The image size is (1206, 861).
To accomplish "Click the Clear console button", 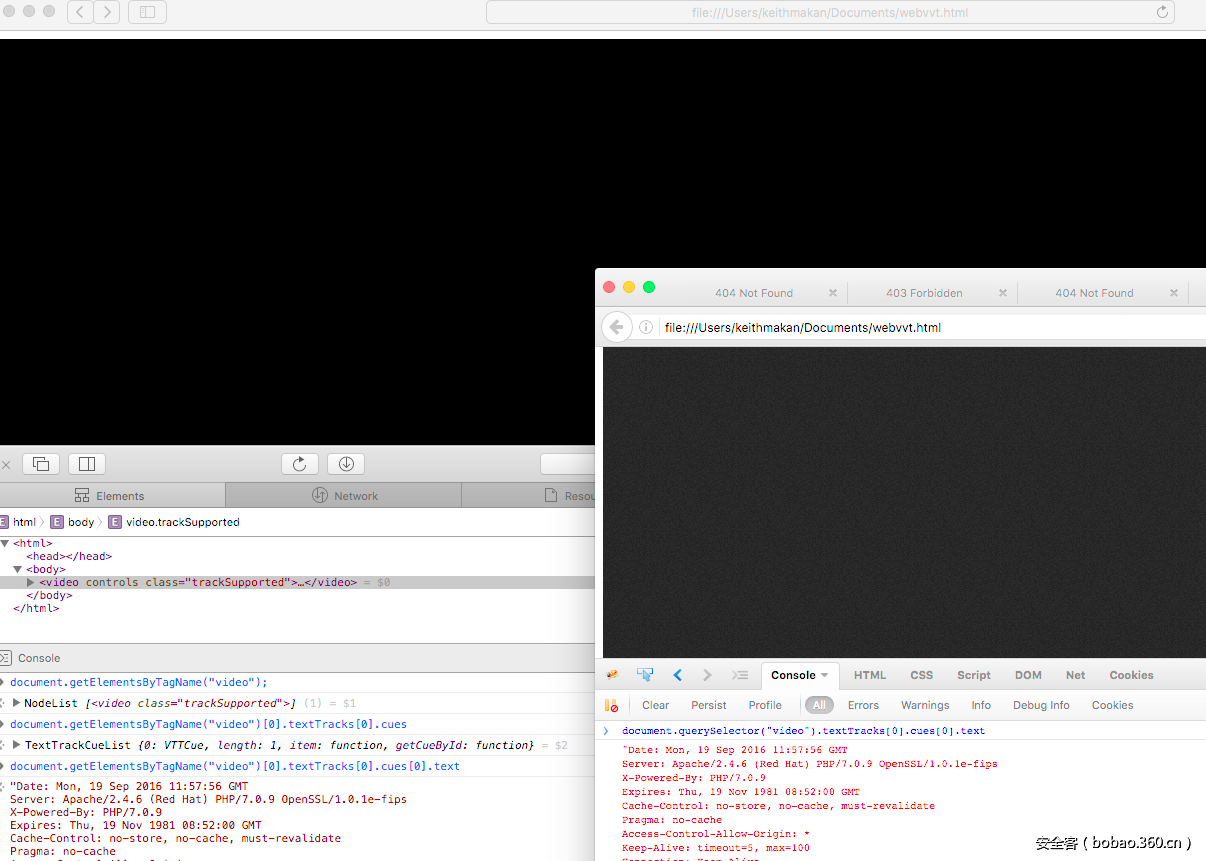I will click(655, 705).
